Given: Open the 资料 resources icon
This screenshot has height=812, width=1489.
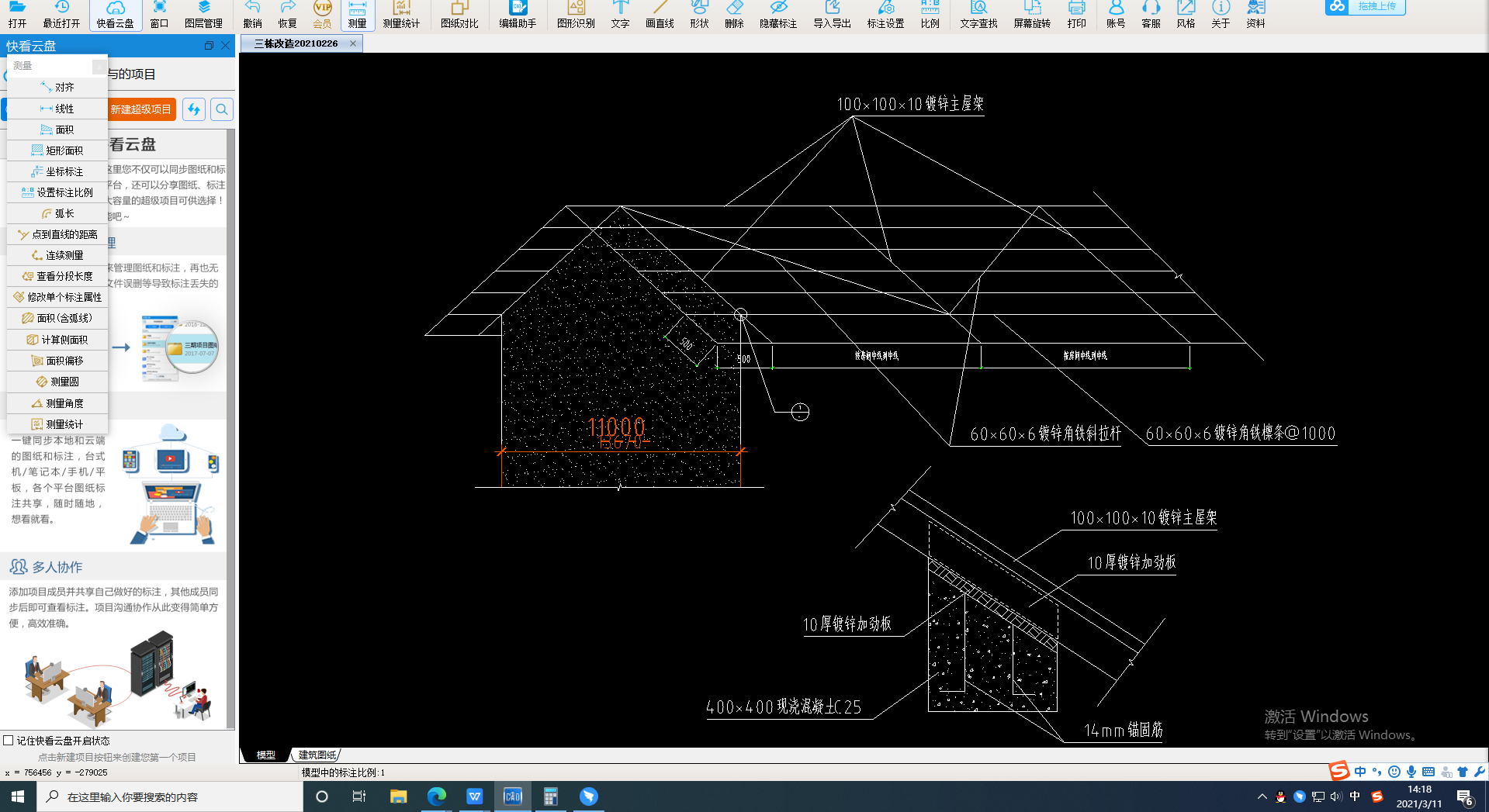Looking at the screenshot, I should [x=1255, y=15].
